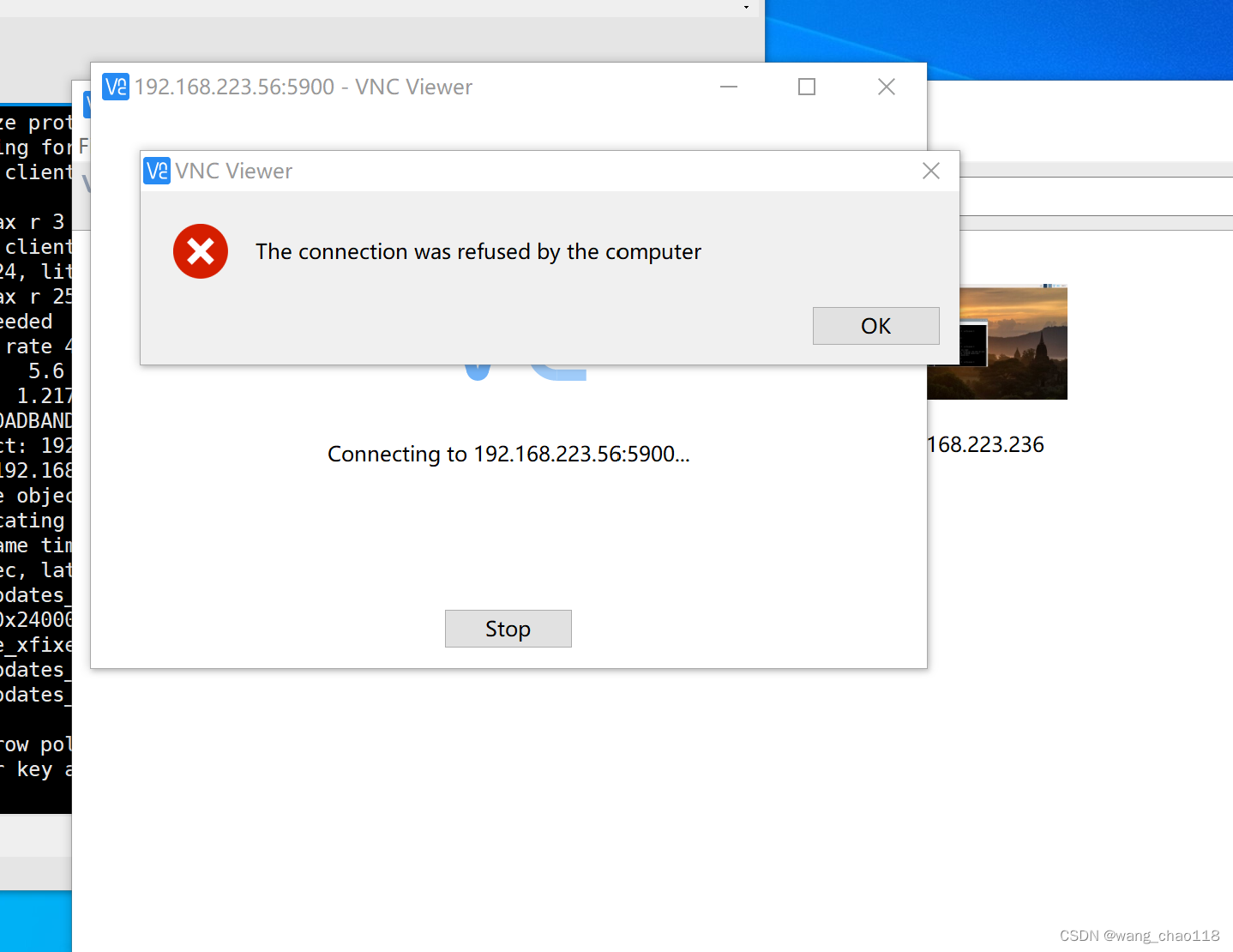Viewport: 1233px width, 952px height.
Task: Select the VNC Viewer dialog title label
Action: coord(234,171)
